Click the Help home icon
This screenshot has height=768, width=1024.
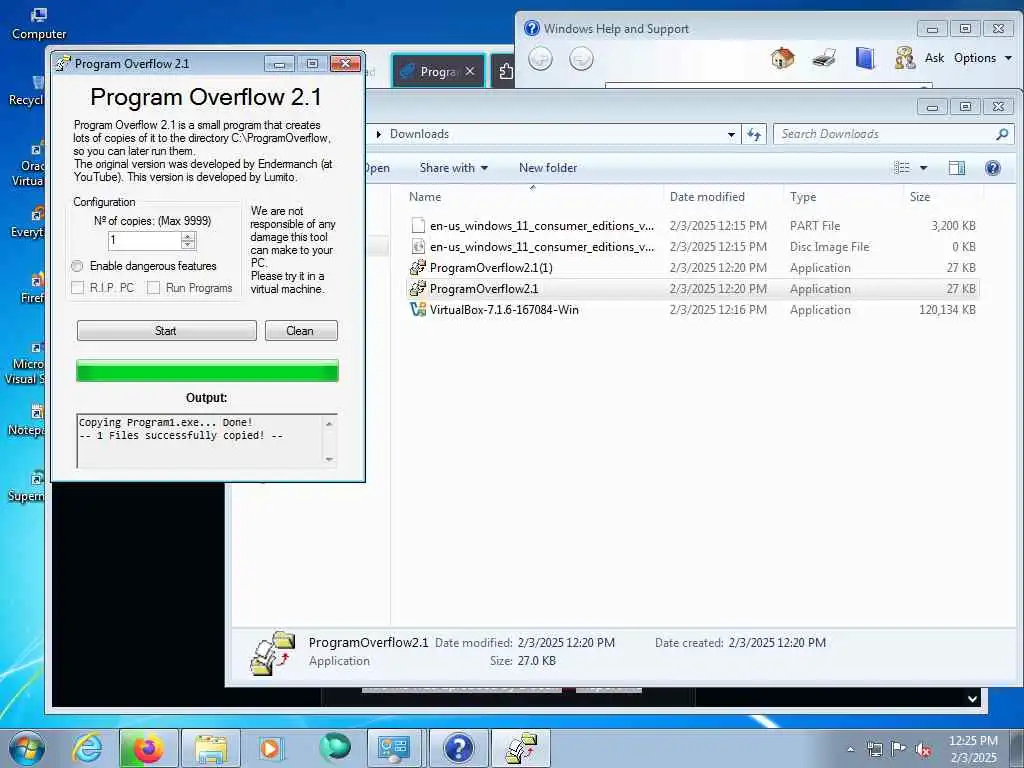point(782,58)
